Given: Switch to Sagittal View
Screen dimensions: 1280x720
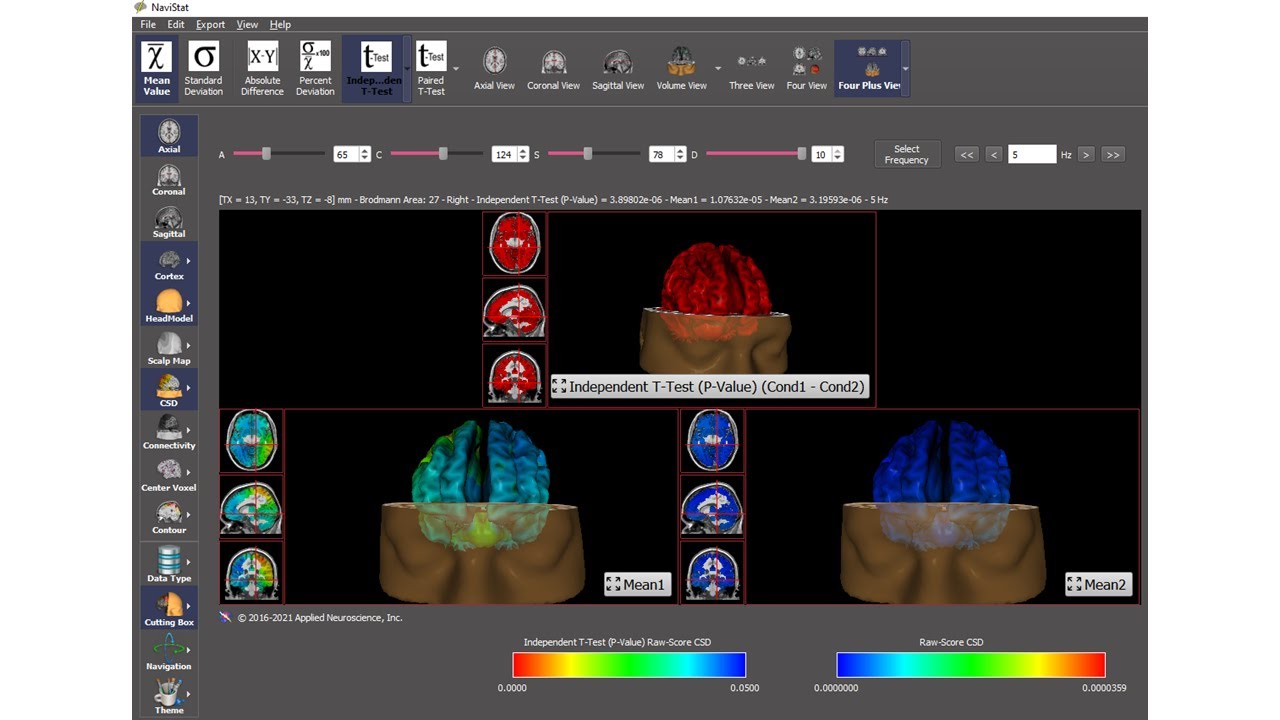Looking at the screenshot, I should pos(618,69).
